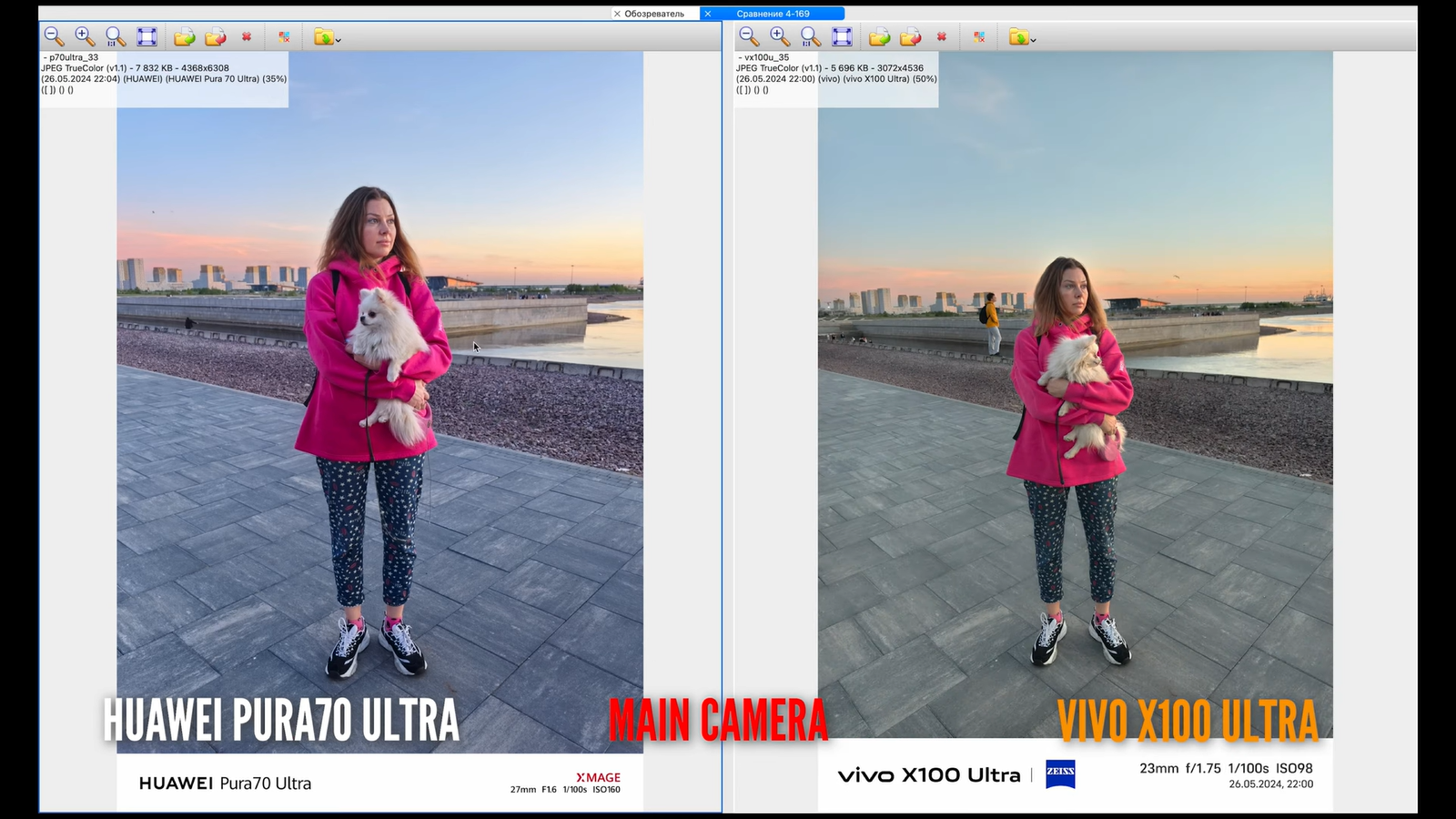Open folder dropdown arrow in right toolbar
Viewport: 1456px width, 819px height.
[1034, 40]
